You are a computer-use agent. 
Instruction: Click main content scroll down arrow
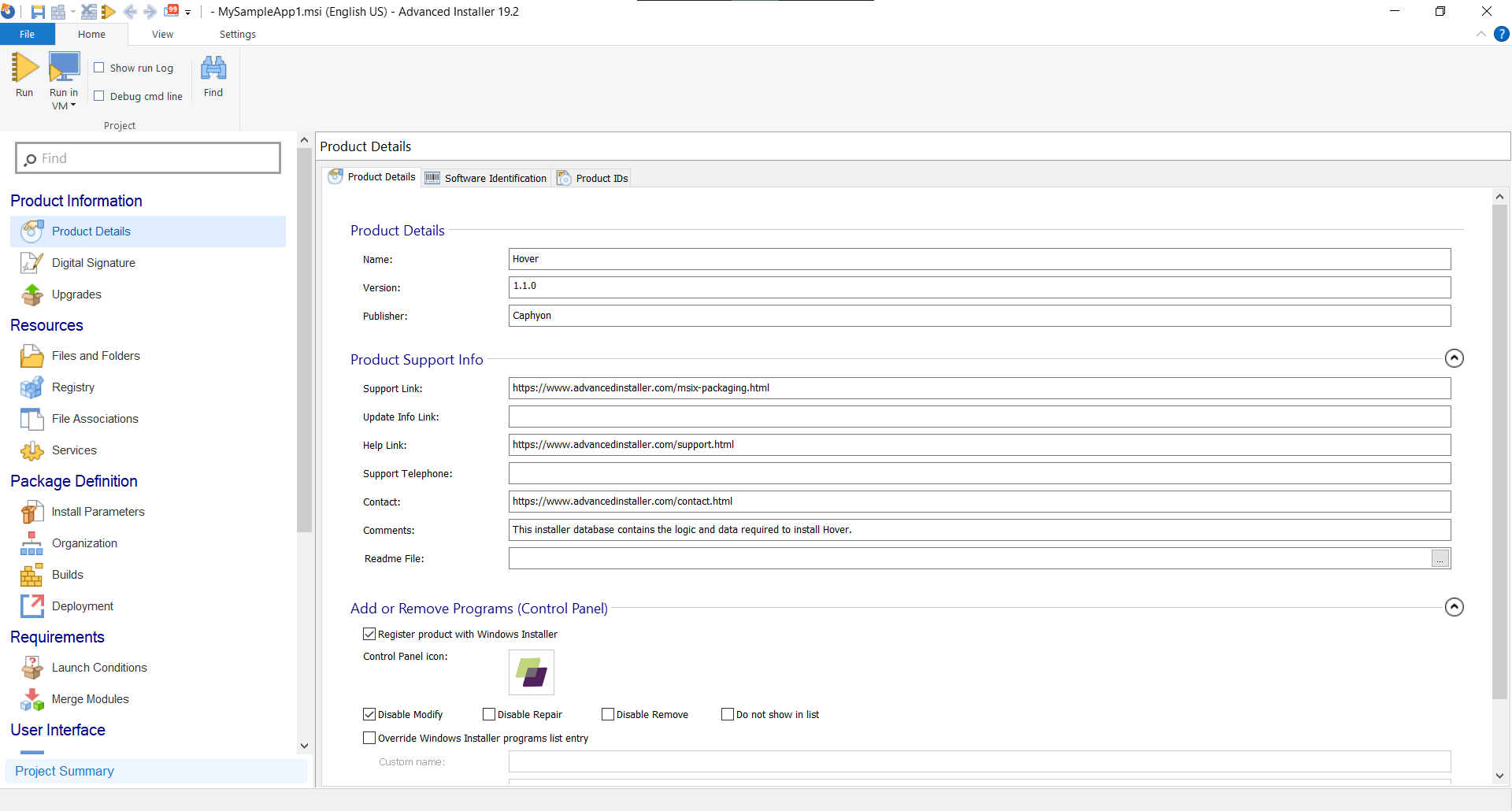tap(1499, 776)
